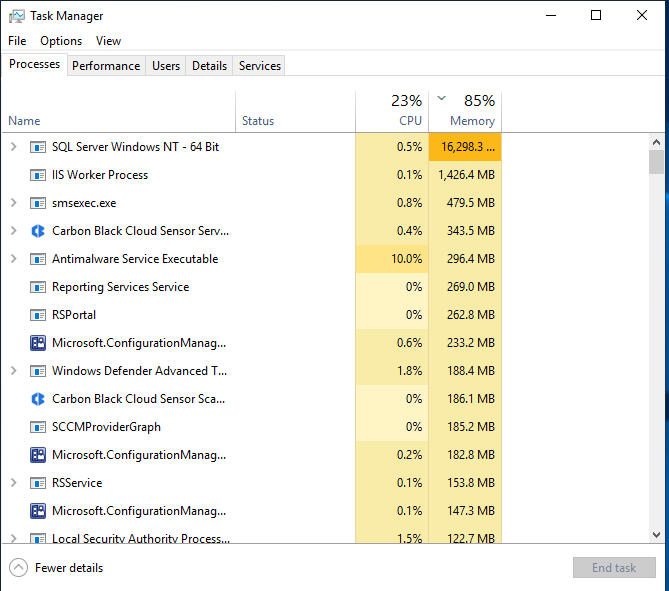Click the smsexec.exe process icon

[38, 203]
